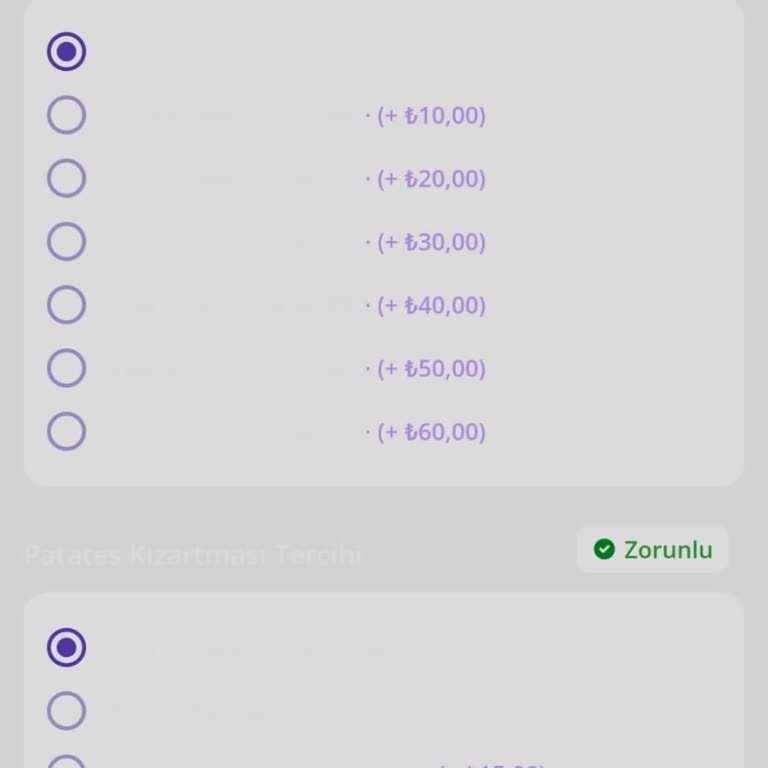Select the radio button for the +₺40,00 option
Viewport: 768px width, 768px height.
(x=66, y=305)
